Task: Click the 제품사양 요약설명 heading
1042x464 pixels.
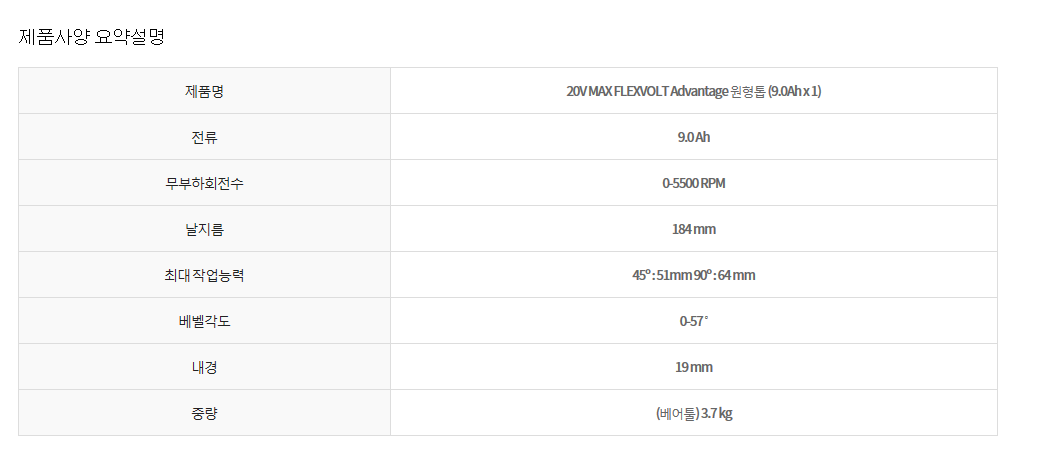Action: pyautogui.click(x=92, y=37)
